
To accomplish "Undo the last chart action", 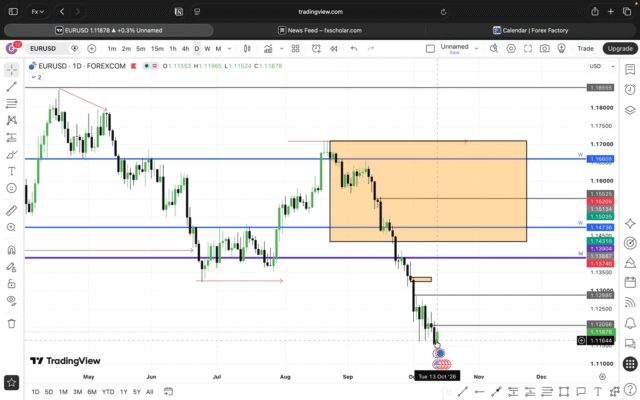I will 354,49.
